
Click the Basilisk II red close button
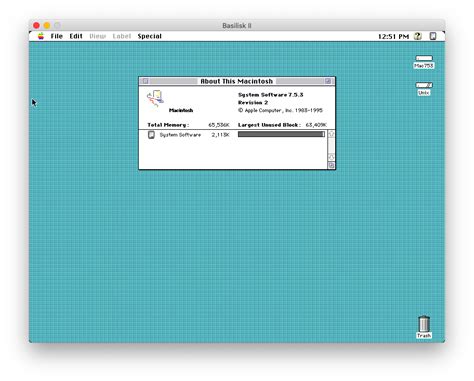37,25
